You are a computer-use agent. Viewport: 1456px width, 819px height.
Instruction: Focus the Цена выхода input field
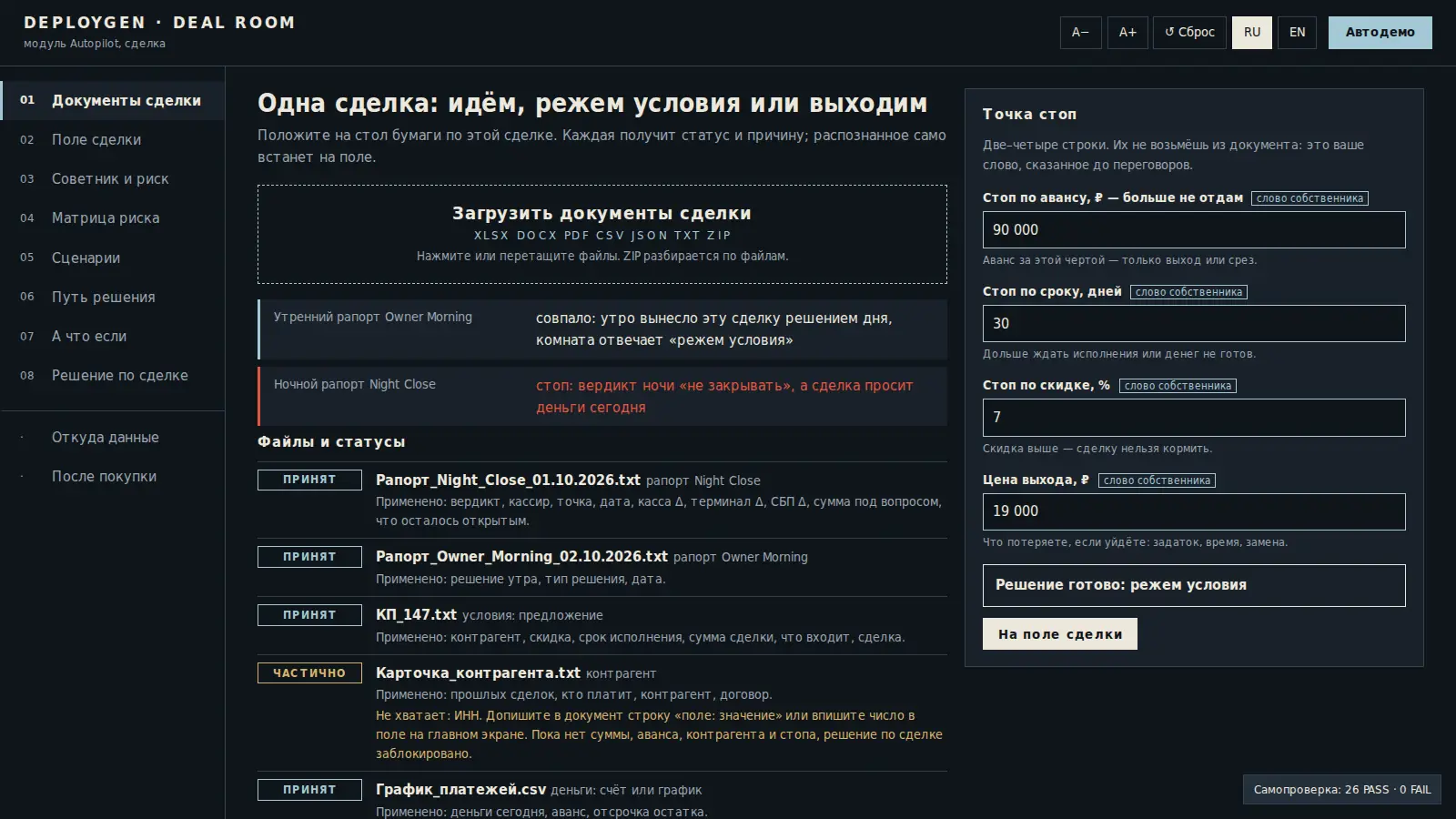1194,511
